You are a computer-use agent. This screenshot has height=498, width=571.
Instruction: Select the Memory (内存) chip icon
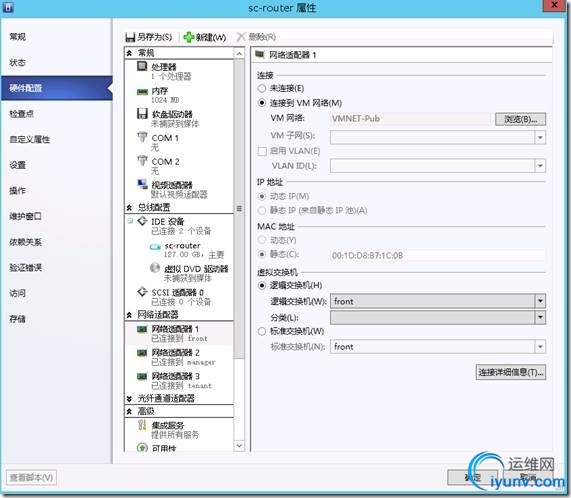(x=142, y=92)
